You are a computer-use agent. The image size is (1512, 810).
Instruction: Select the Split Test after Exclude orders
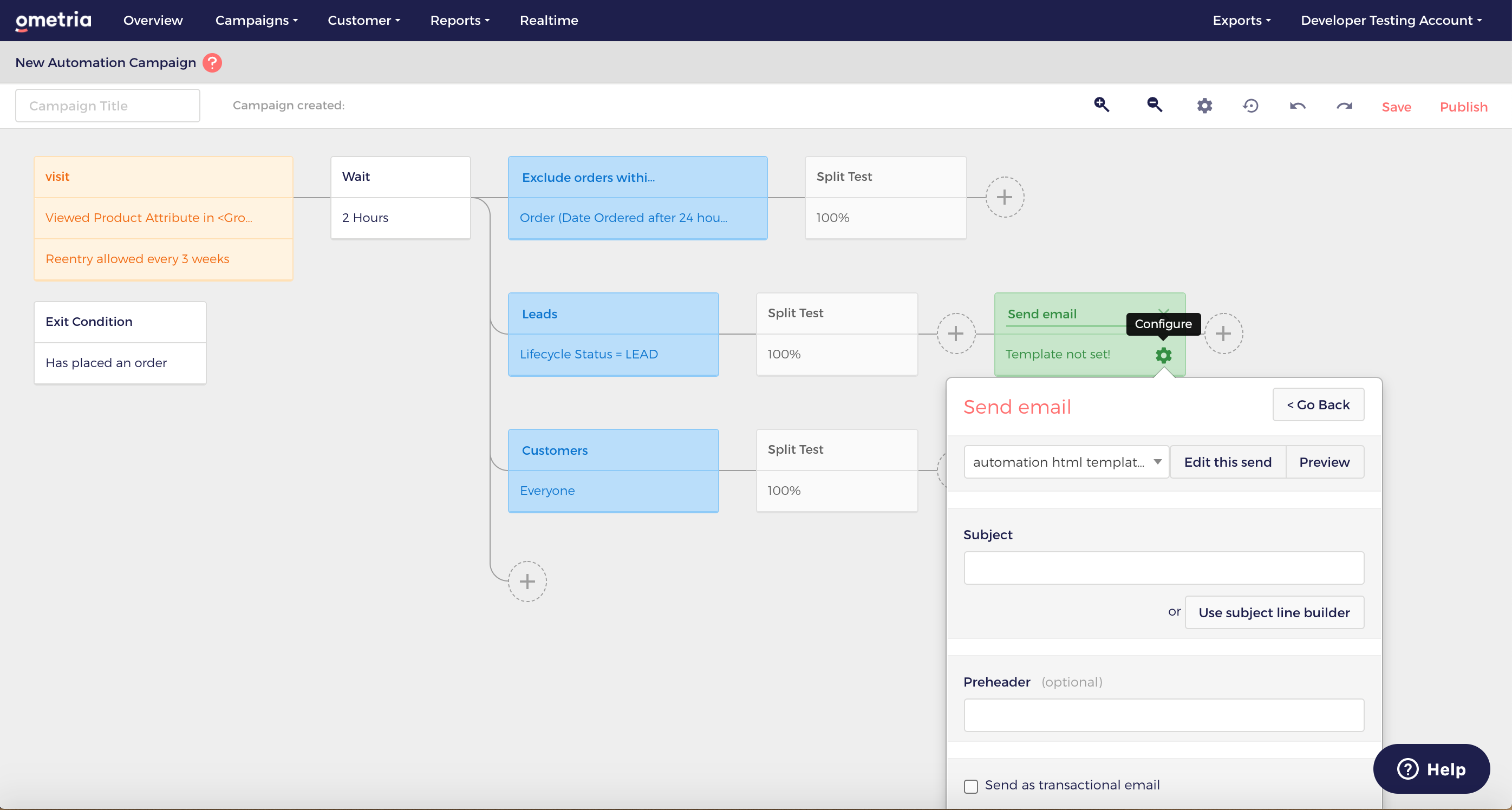point(886,197)
